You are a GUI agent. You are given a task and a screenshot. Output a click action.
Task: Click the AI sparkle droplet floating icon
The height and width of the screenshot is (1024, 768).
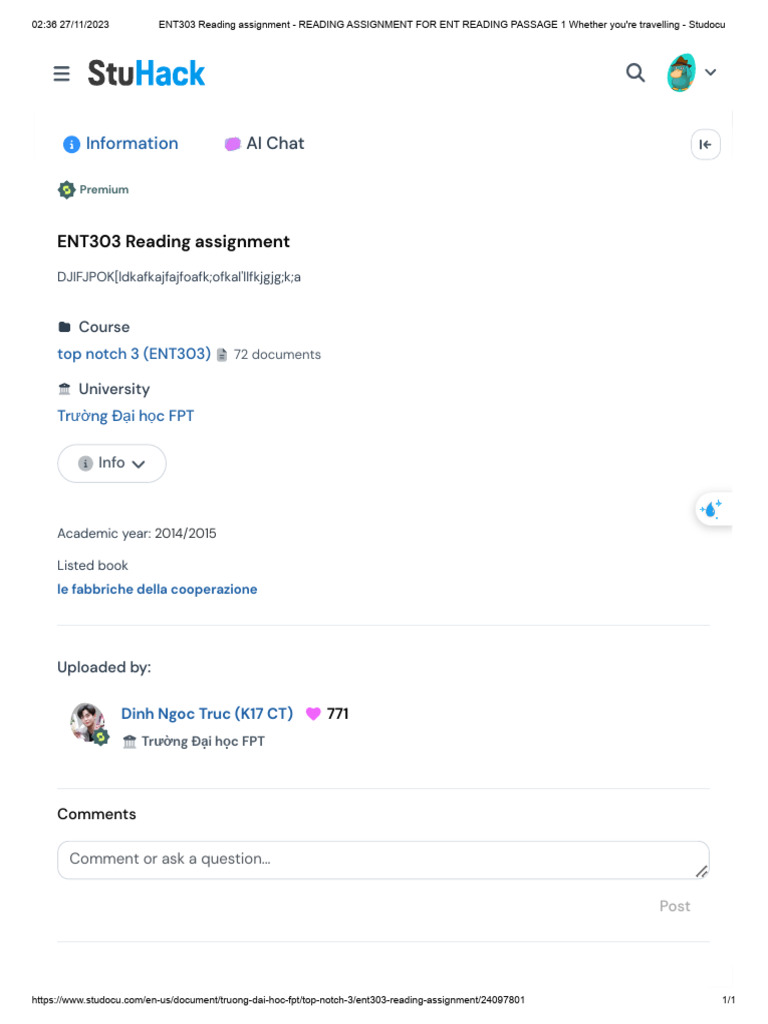tap(712, 509)
